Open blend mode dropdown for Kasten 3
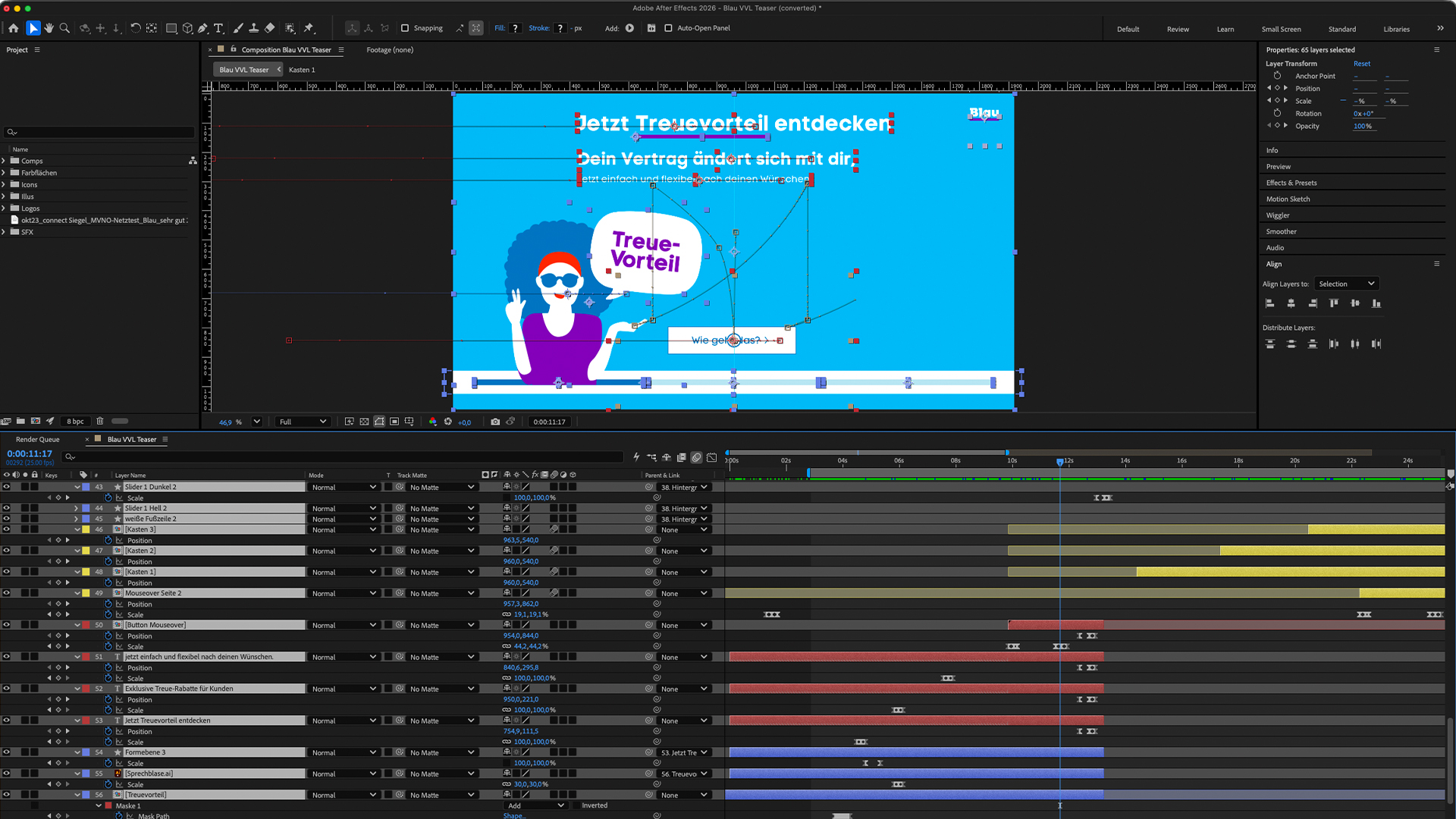Viewport: 1456px width, 819px height. tap(344, 529)
